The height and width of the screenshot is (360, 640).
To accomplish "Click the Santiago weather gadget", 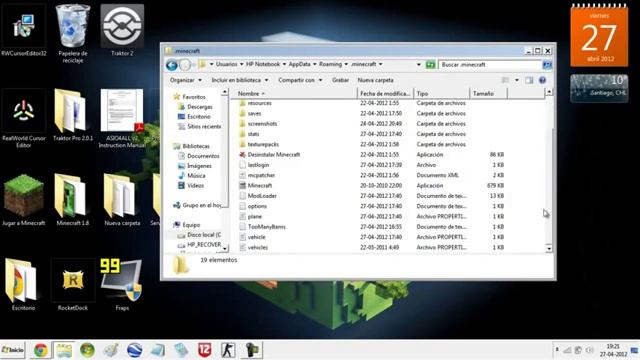I will tap(599, 88).
